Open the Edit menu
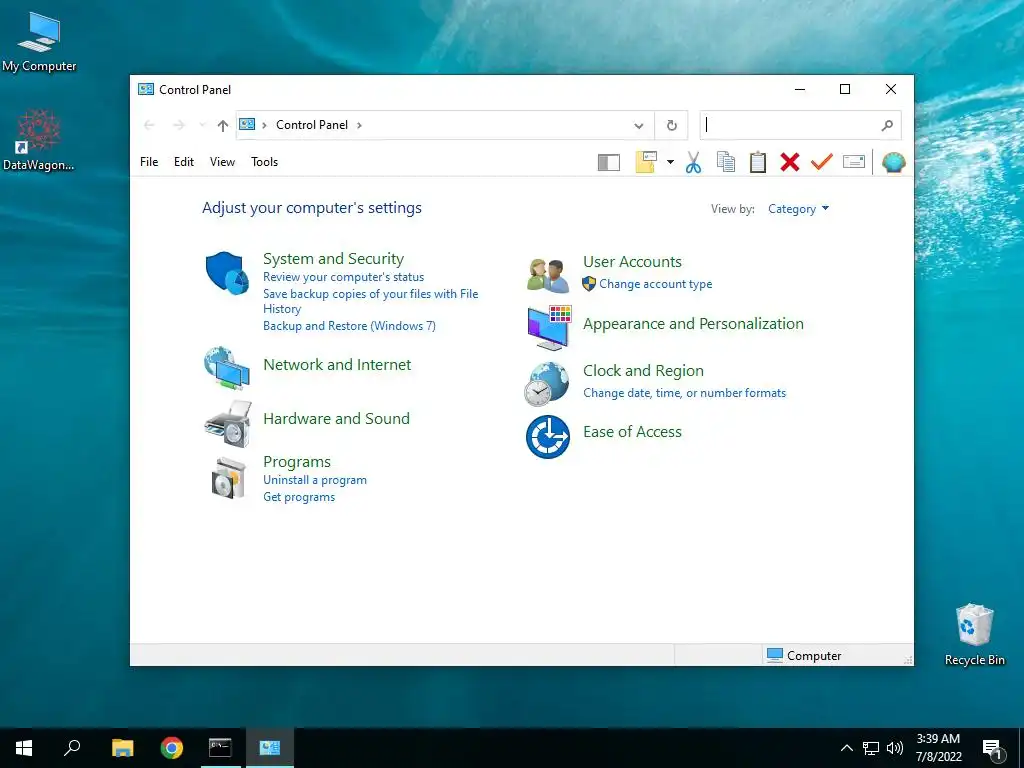This screenshot has width=1024, height=768. pyautogui.click(x=184, y=162)
